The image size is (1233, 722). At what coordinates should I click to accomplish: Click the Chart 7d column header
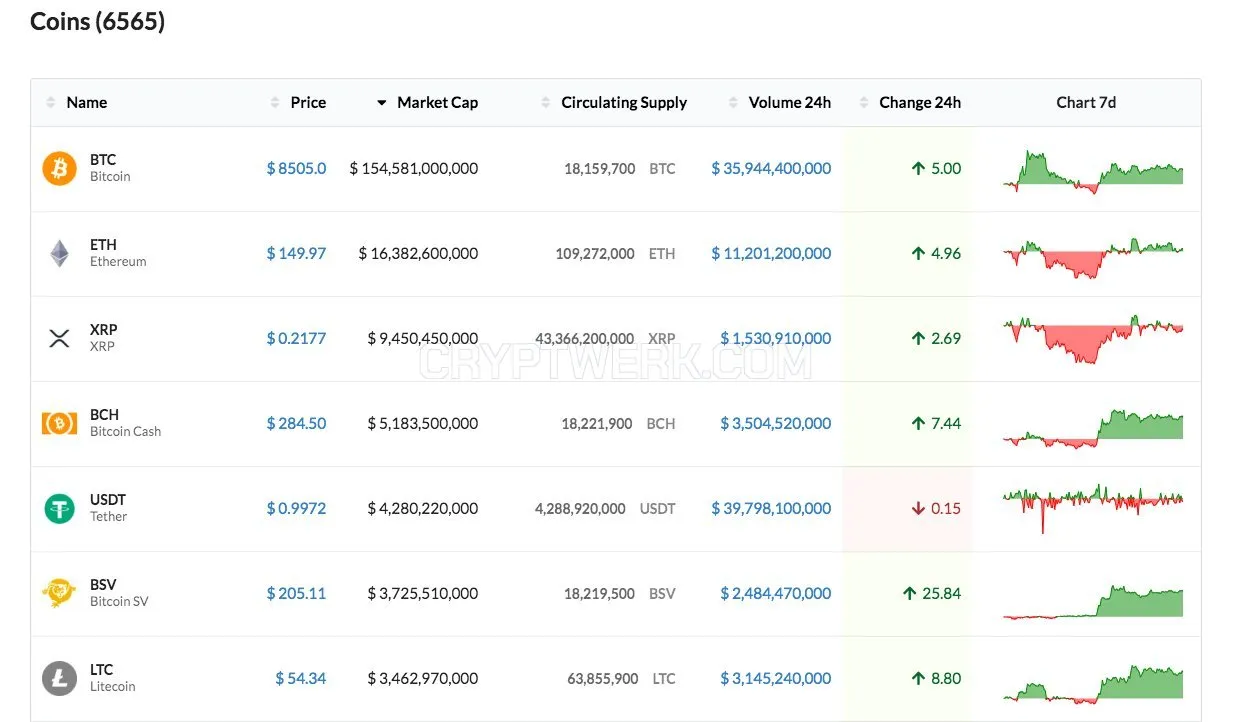point(1086,102)
